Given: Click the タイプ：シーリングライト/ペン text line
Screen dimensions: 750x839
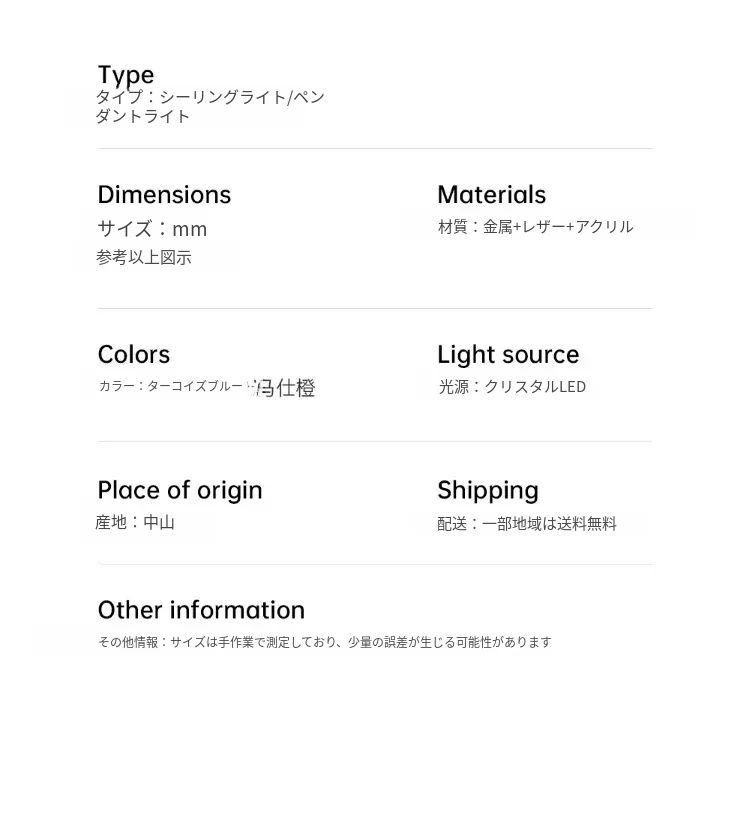Looking at the screenshot, I should click(x=210, y=97).
